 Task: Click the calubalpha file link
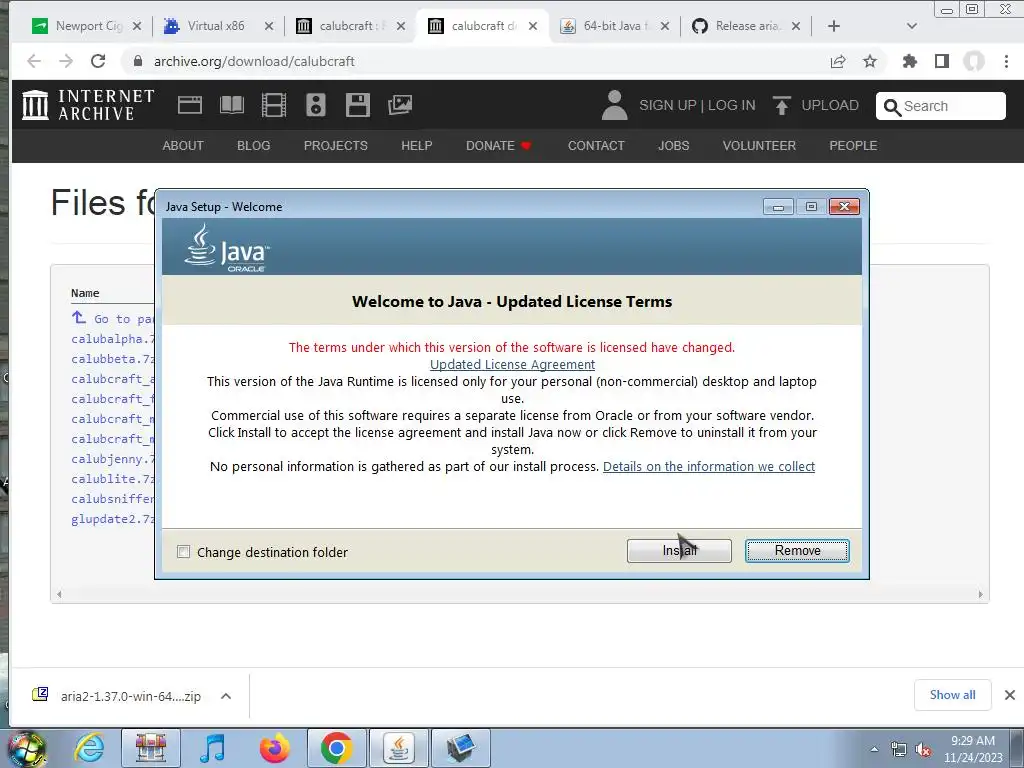[112, 339]
